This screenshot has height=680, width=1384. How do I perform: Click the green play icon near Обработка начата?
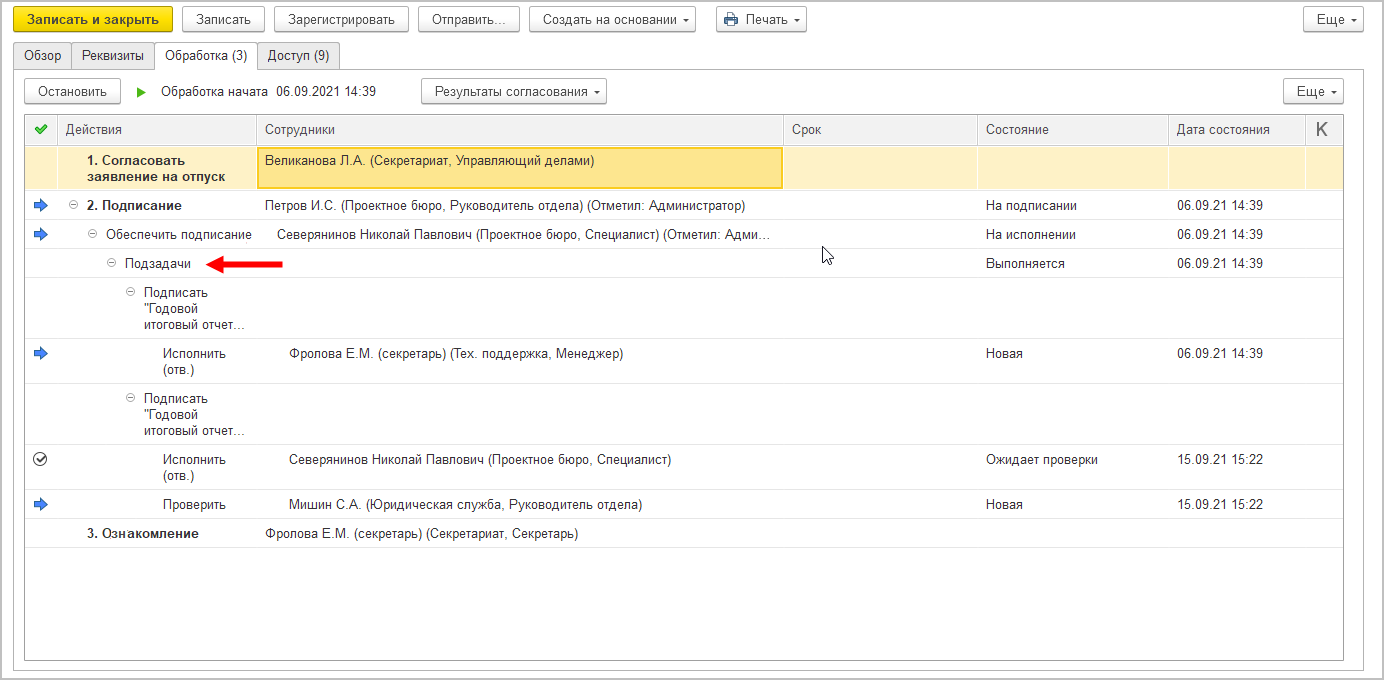pos(141,92)
